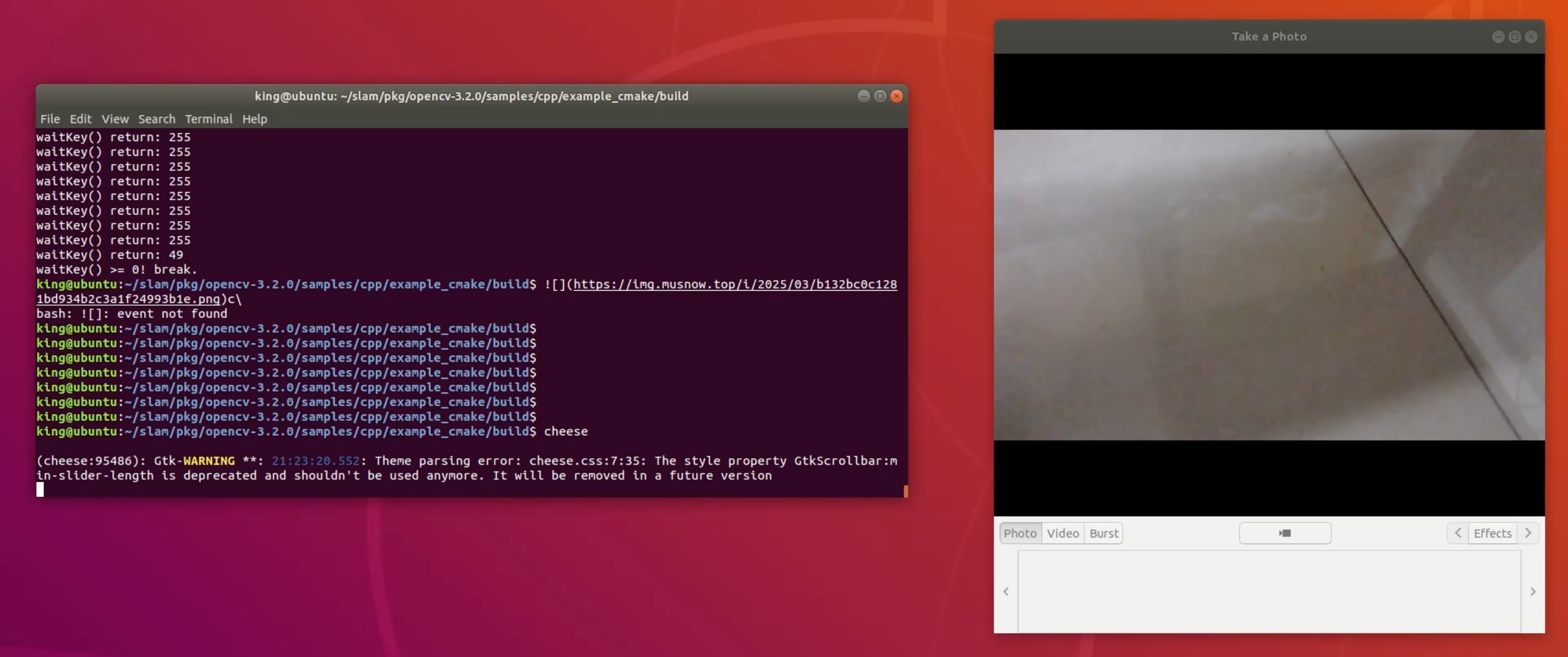The height and width of the screenshot is (657, 1568).
Task: Go to the next effects page
Action: [1528, 533]
